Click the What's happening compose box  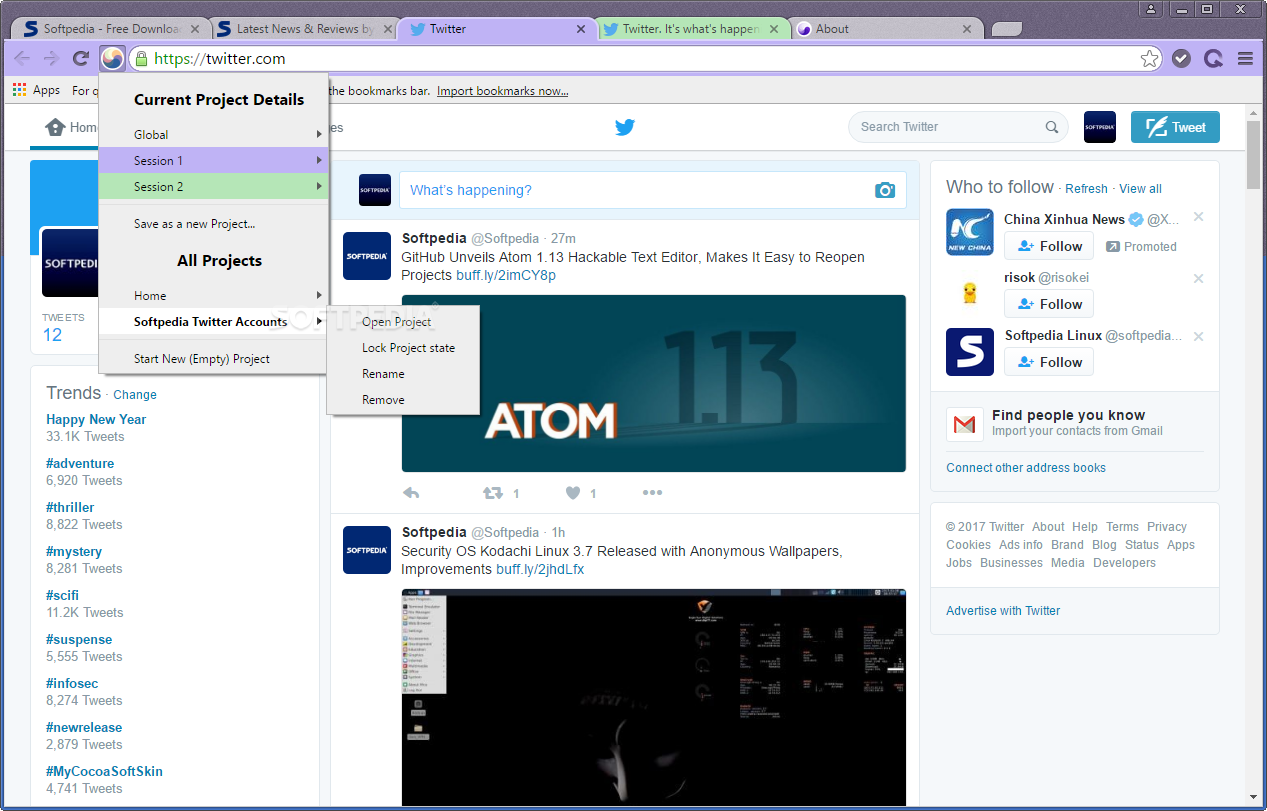(x=652, y=190)
